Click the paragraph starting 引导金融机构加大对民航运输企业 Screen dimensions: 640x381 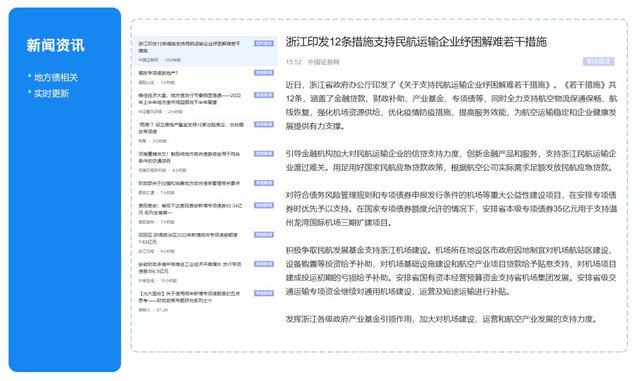click(x=451, y=160)
